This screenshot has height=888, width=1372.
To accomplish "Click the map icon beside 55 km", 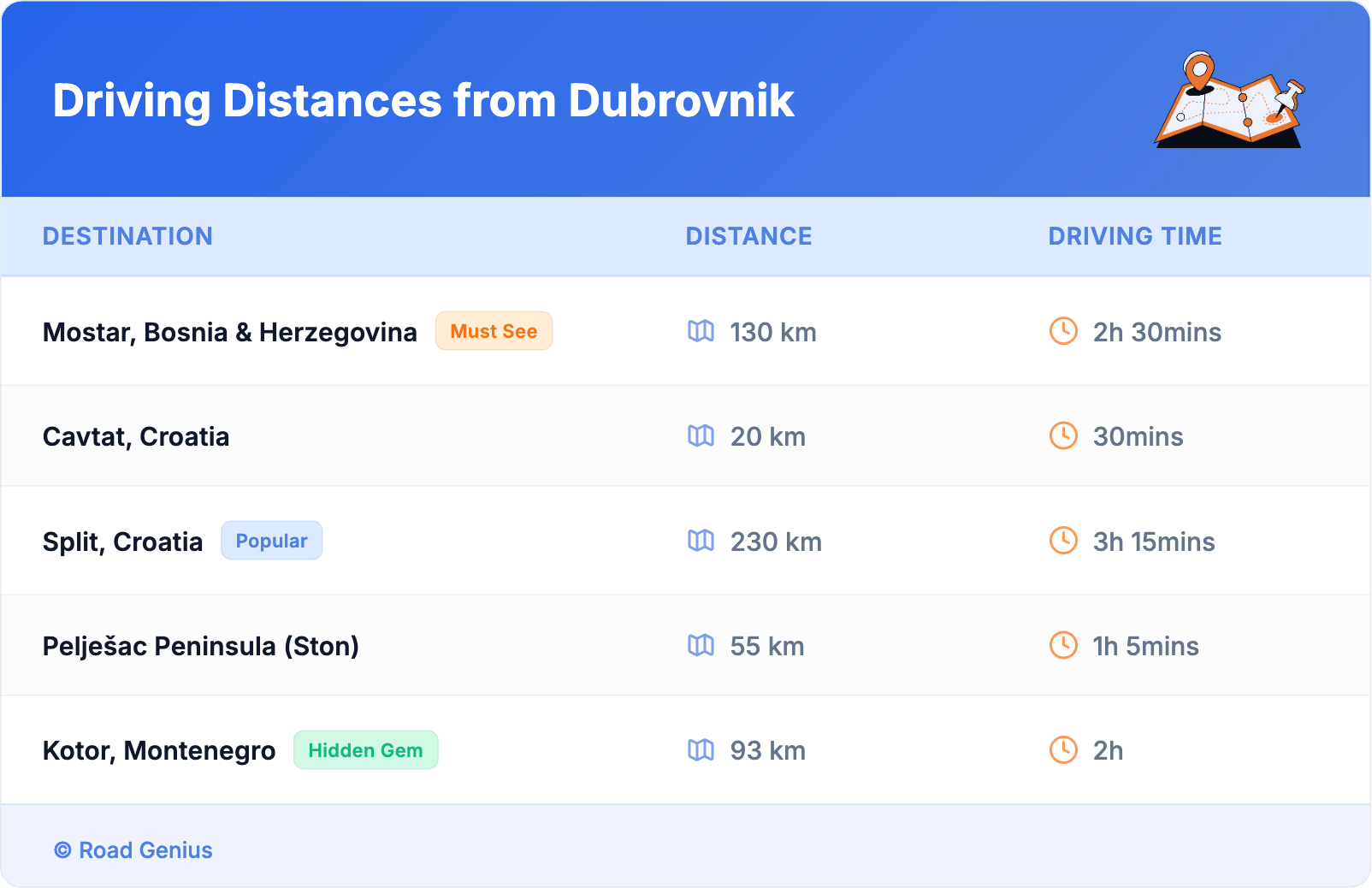I will (x=701, y=646).
